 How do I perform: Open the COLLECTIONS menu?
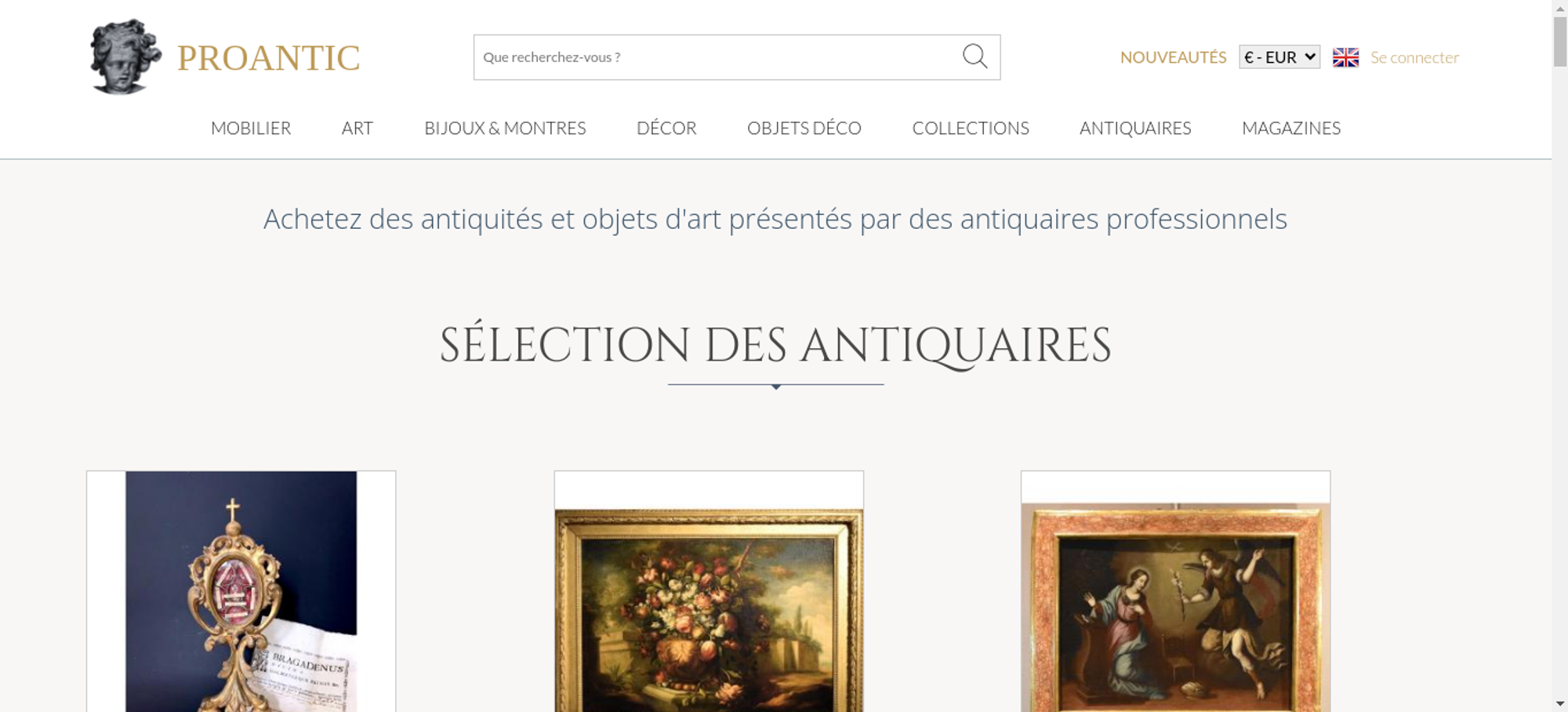click(x=971, y=128)
